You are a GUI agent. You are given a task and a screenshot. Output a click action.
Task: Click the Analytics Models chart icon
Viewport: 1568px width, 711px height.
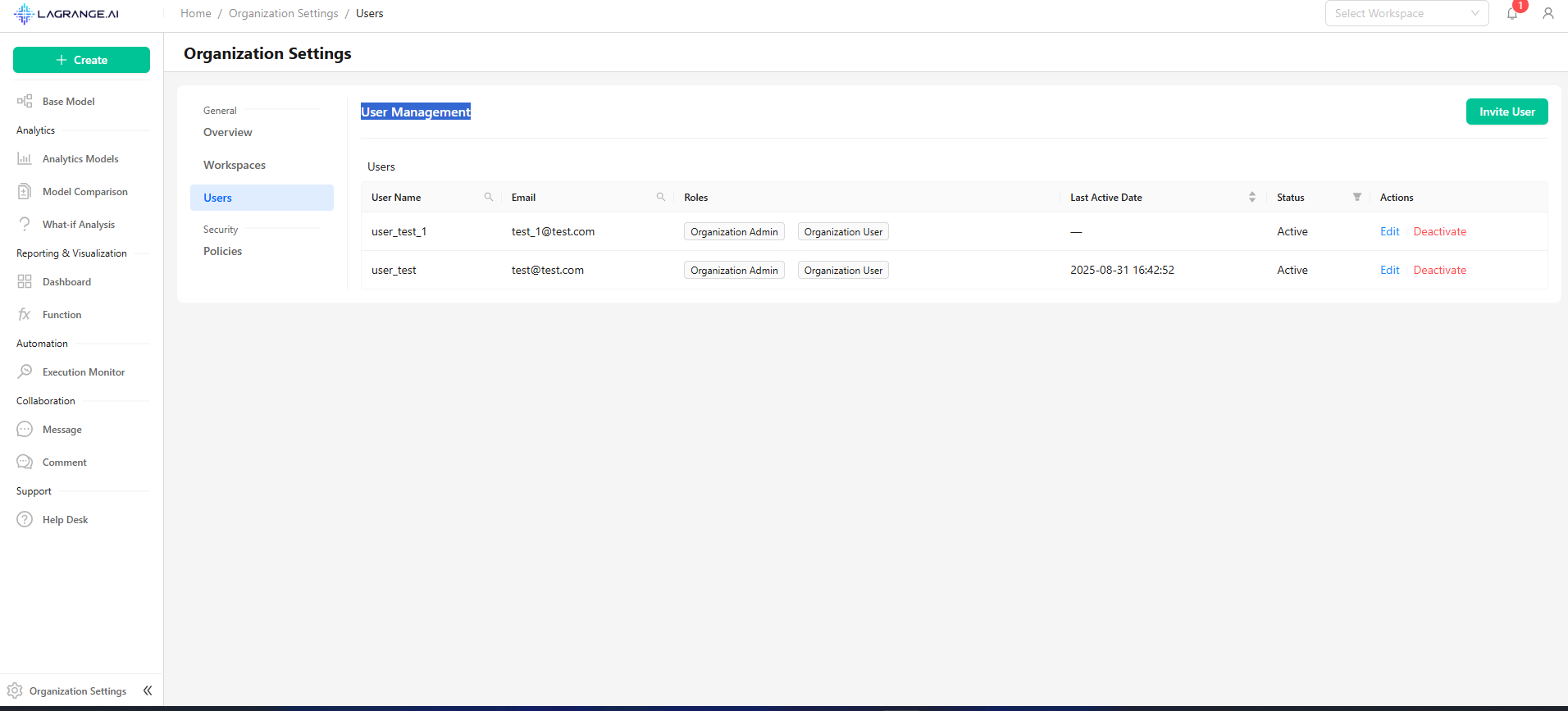(x=25, y=158)
